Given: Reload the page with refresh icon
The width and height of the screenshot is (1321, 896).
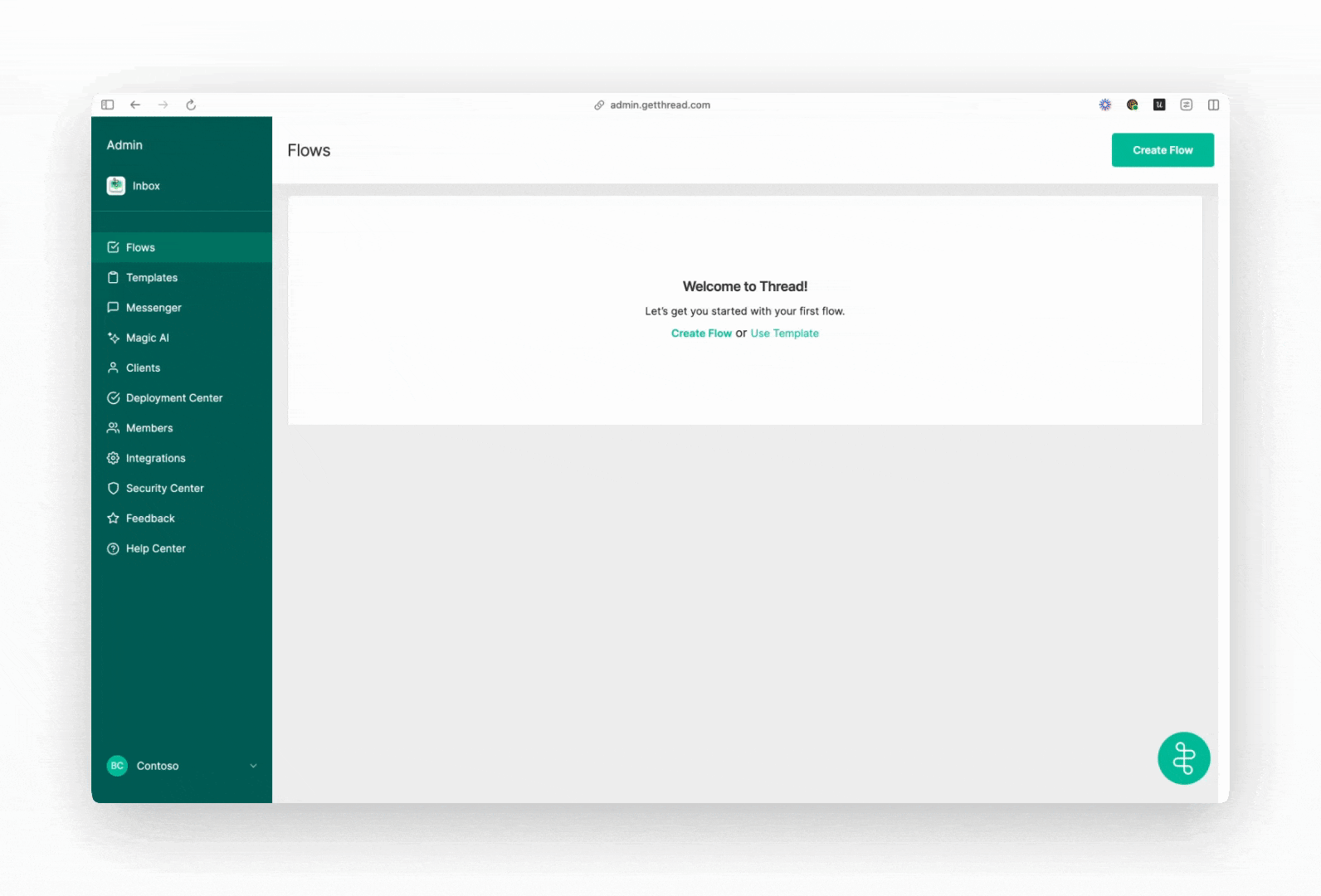Looking at the screenshot, I should 191,105.
